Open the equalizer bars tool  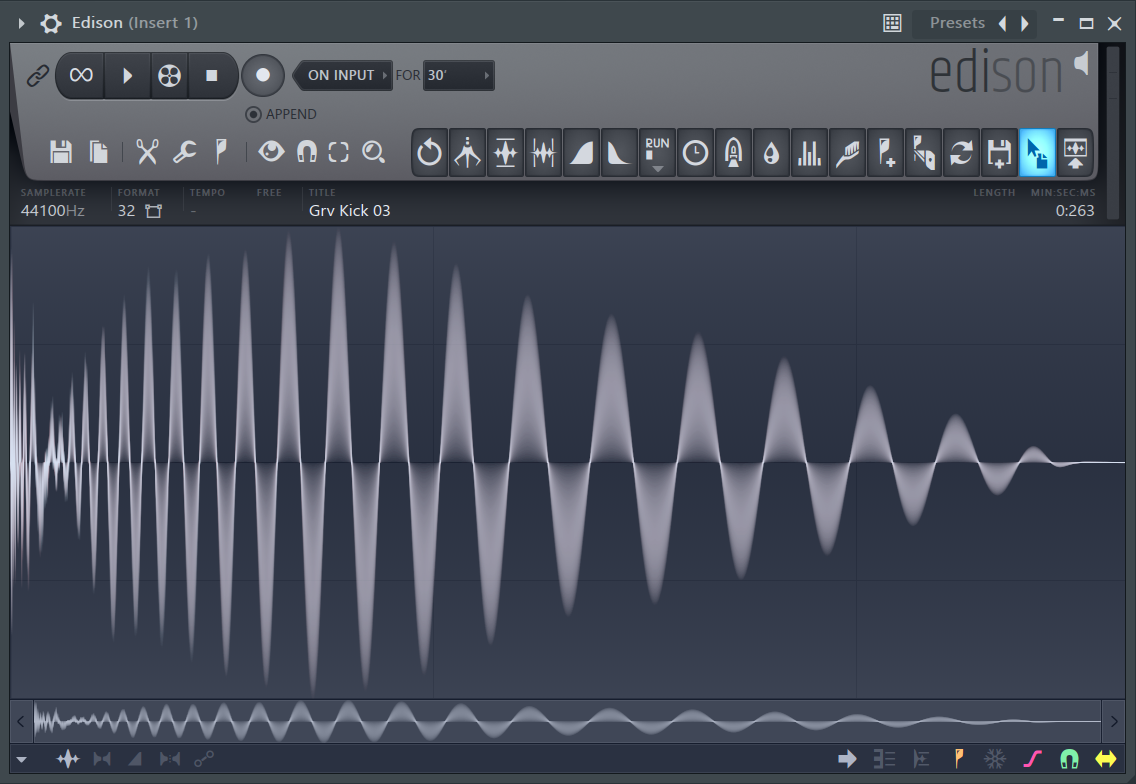click(809, 153)
